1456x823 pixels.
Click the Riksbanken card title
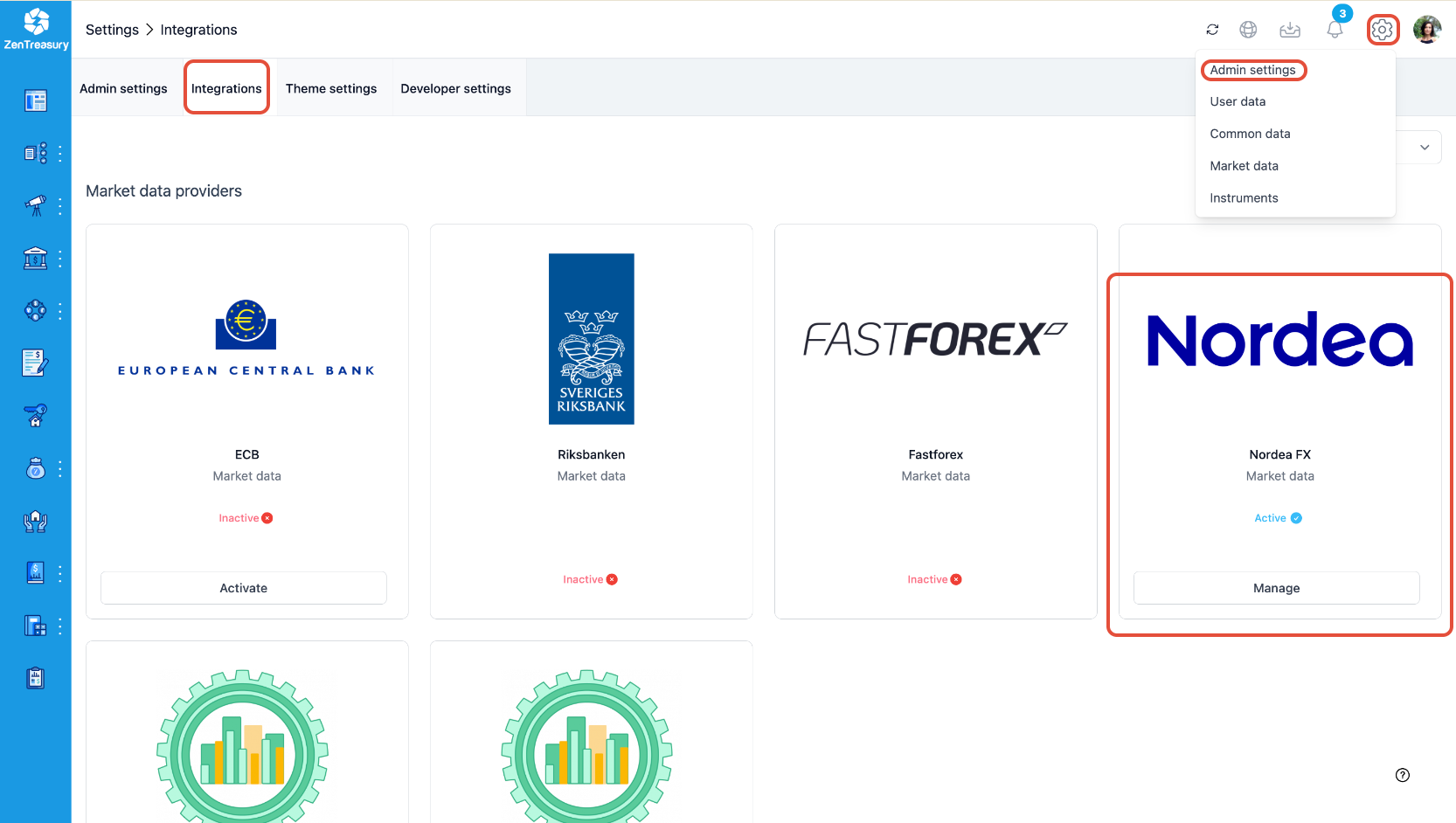click(x=592, y=454)
